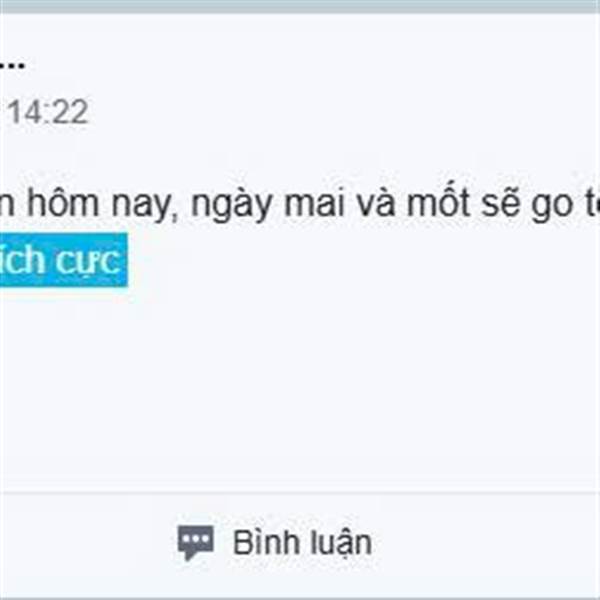This screenshot has height=600, width=600.
Task: Click the comment speech bubble icon
Action: 196,543
